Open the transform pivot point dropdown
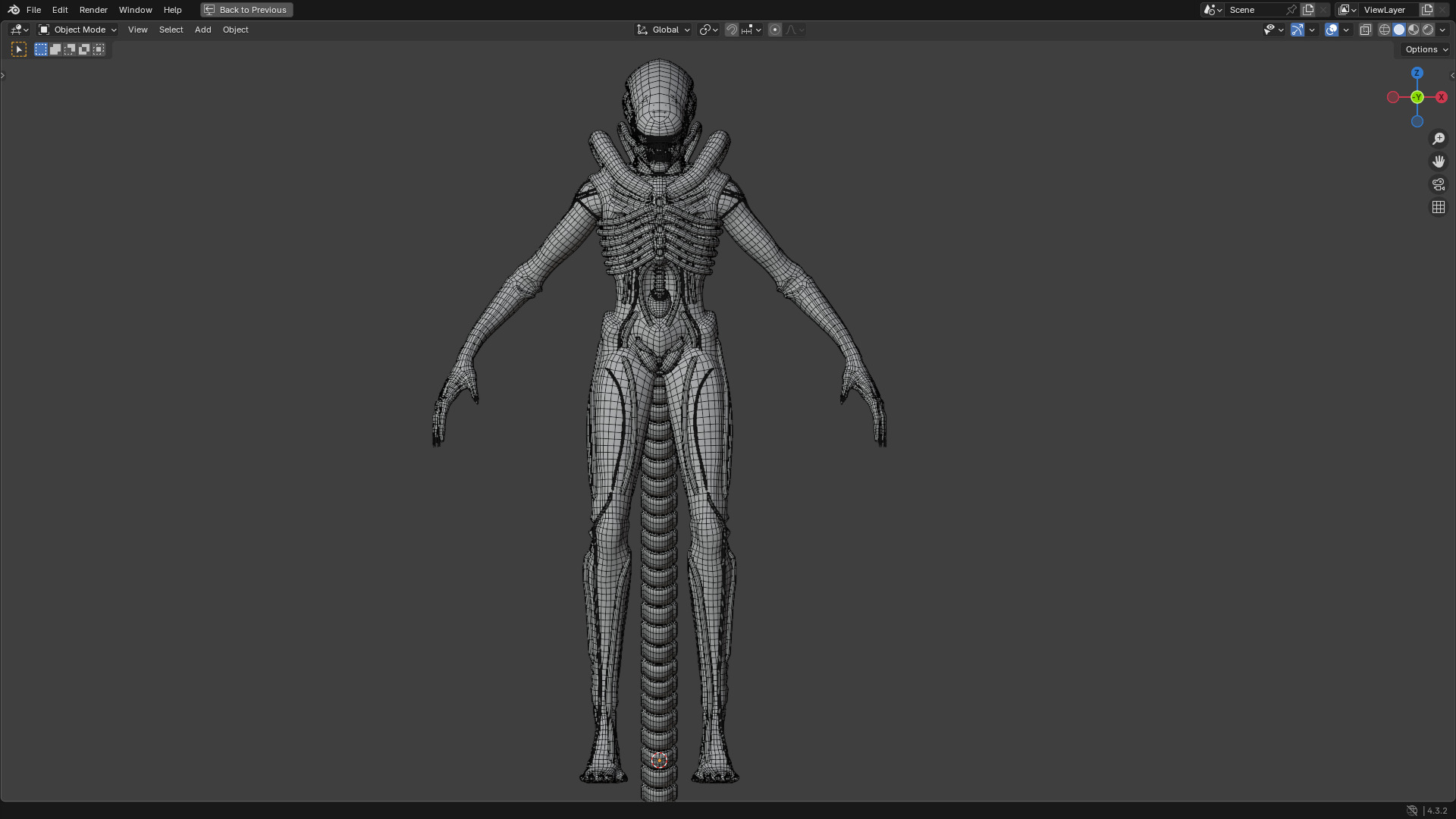The width and height of the screenshot is (1456, 819). tap(708, 30)
